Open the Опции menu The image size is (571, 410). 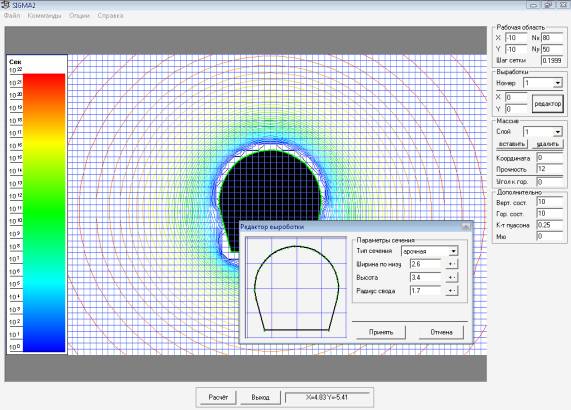(x=79, y=16)
